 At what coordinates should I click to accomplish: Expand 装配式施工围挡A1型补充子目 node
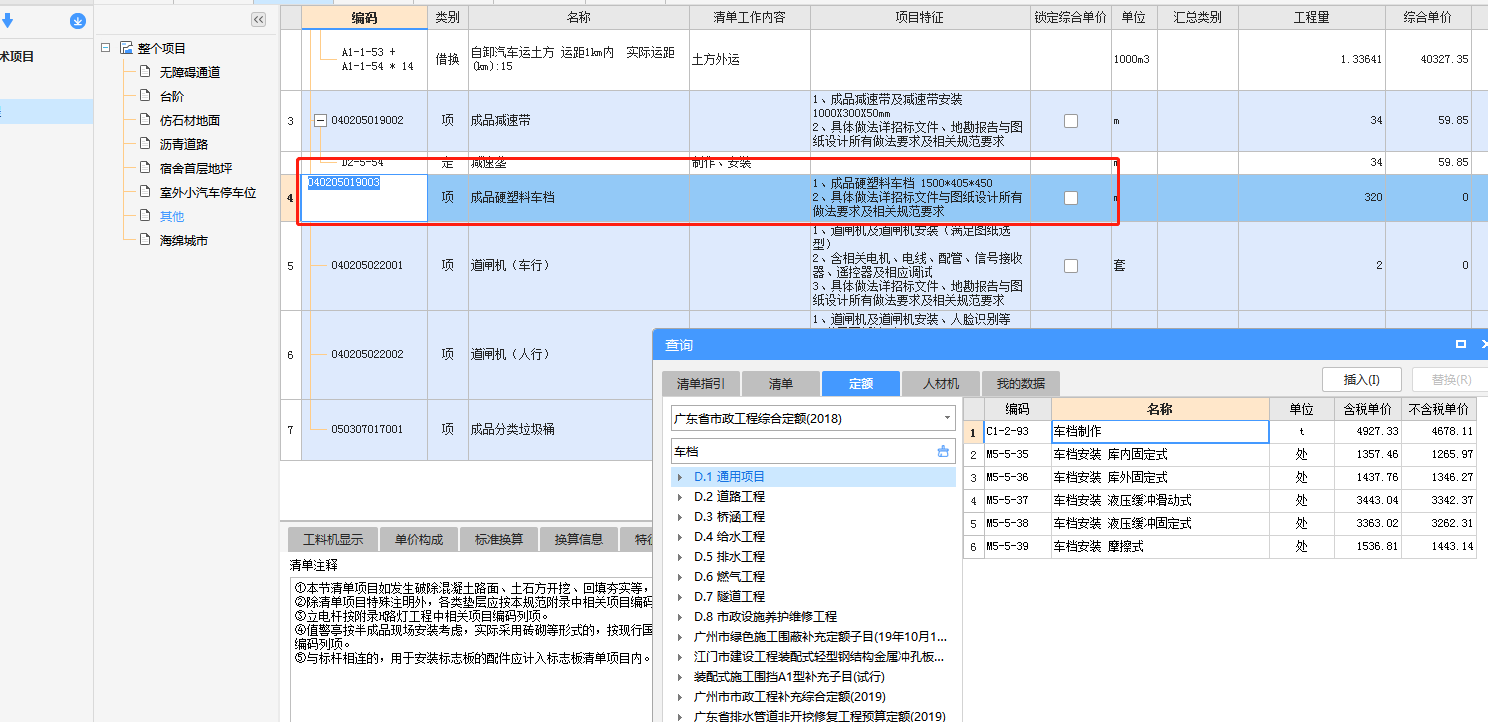click(681, 677)
